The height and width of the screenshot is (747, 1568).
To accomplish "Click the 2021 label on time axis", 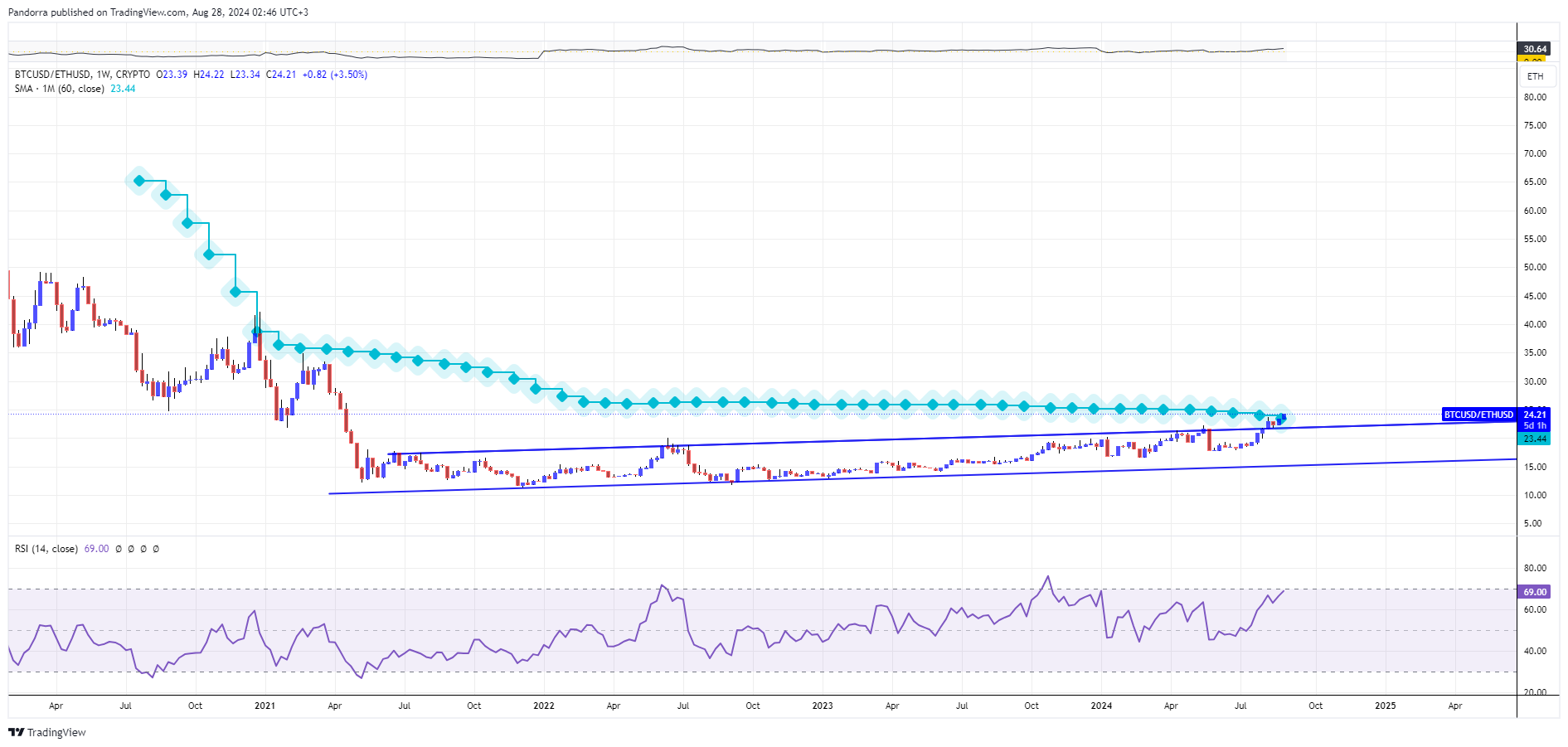I will coord(265,706).
